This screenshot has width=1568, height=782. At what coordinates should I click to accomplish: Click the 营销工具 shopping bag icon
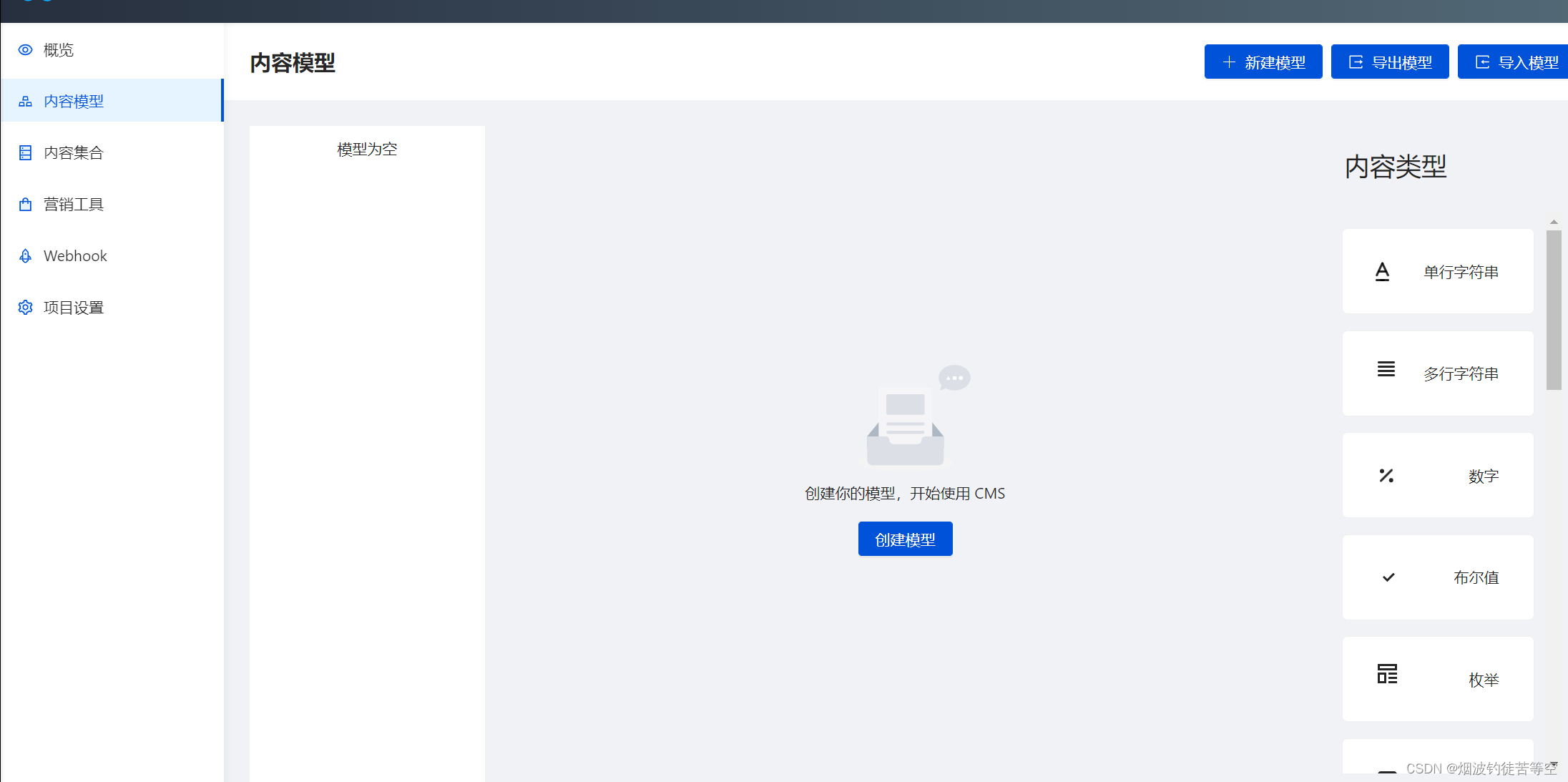tap(26, 205)
